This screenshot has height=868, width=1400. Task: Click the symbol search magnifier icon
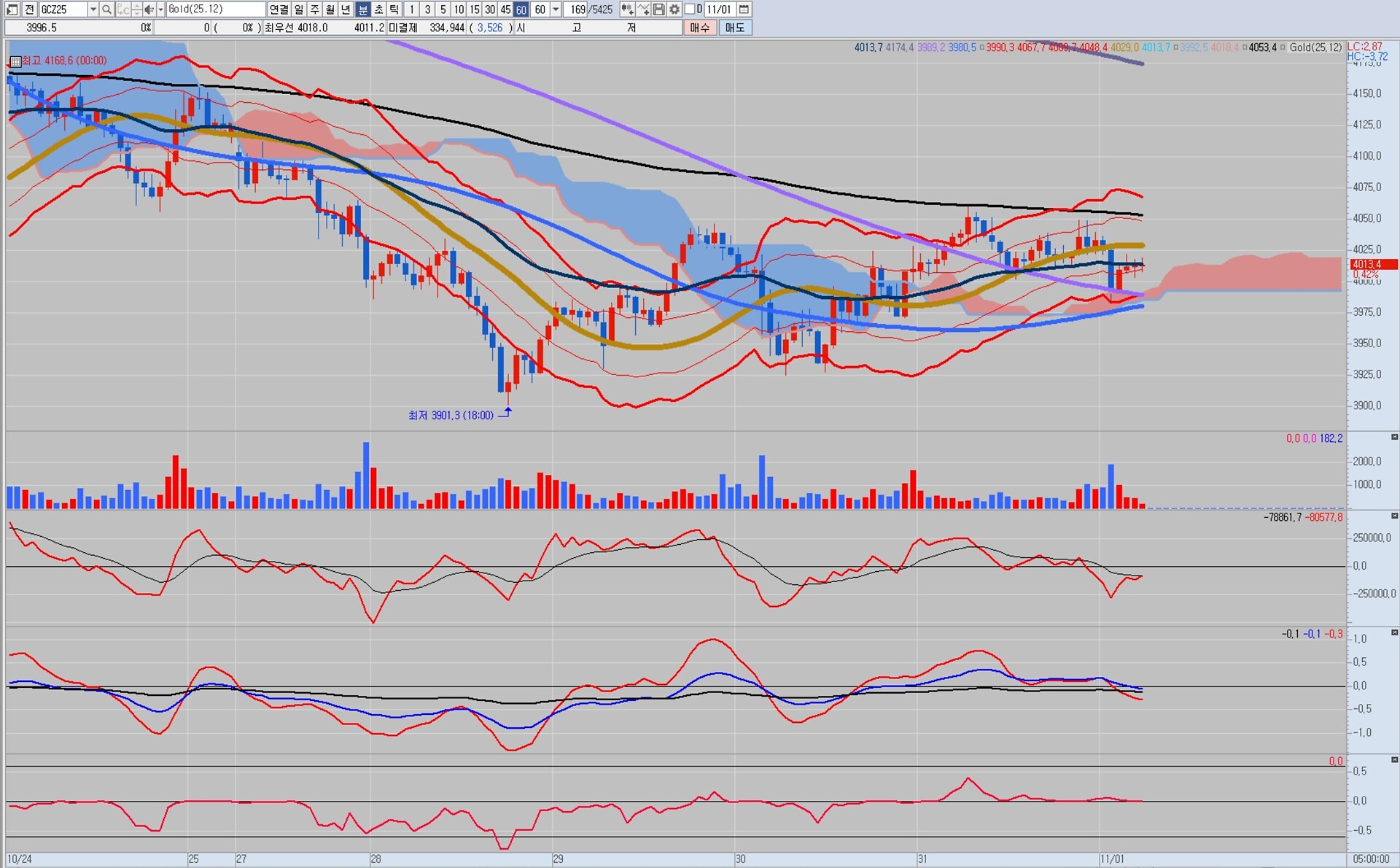pos(106,9)
